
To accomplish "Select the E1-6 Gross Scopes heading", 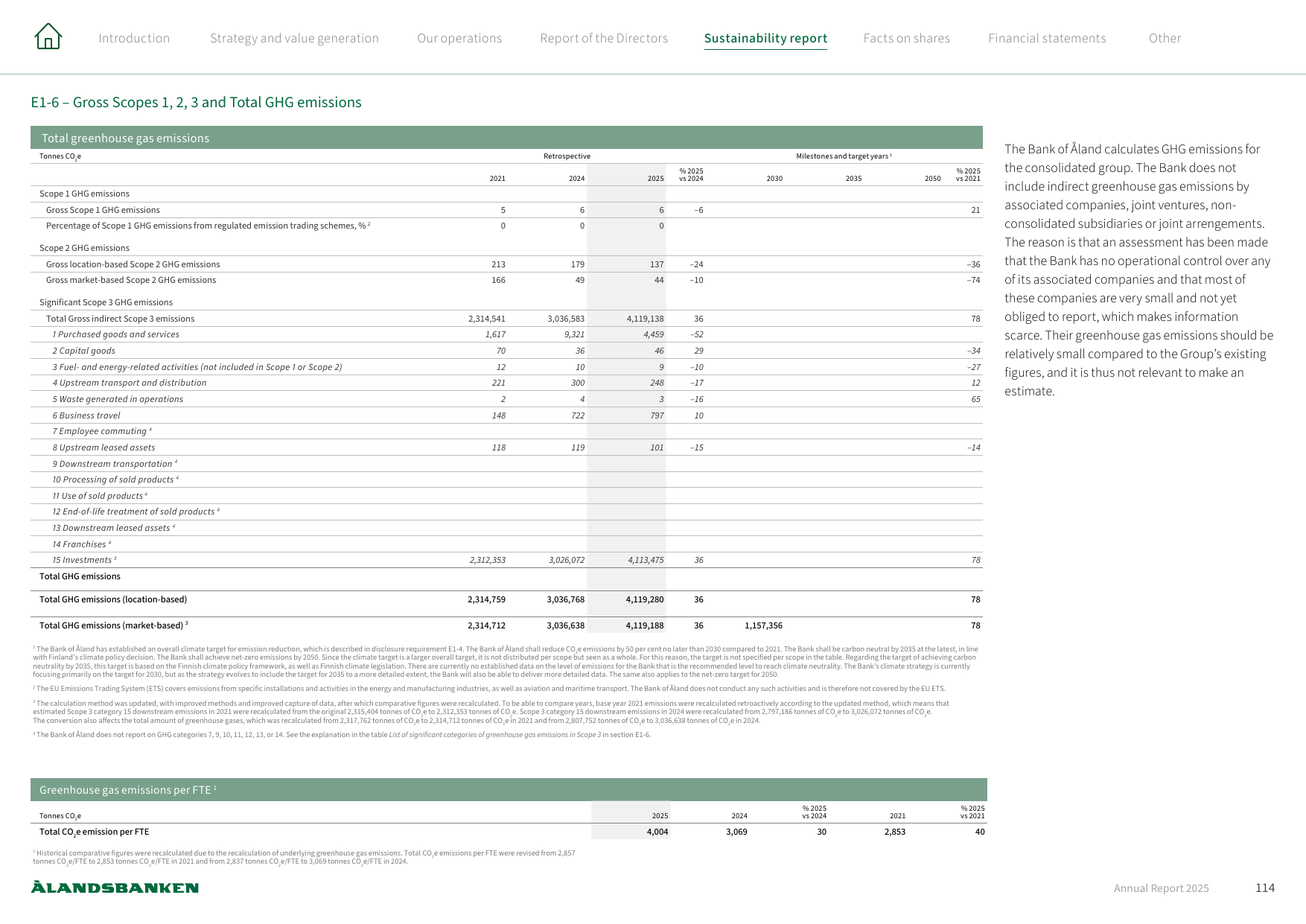I will coord(196,102).
